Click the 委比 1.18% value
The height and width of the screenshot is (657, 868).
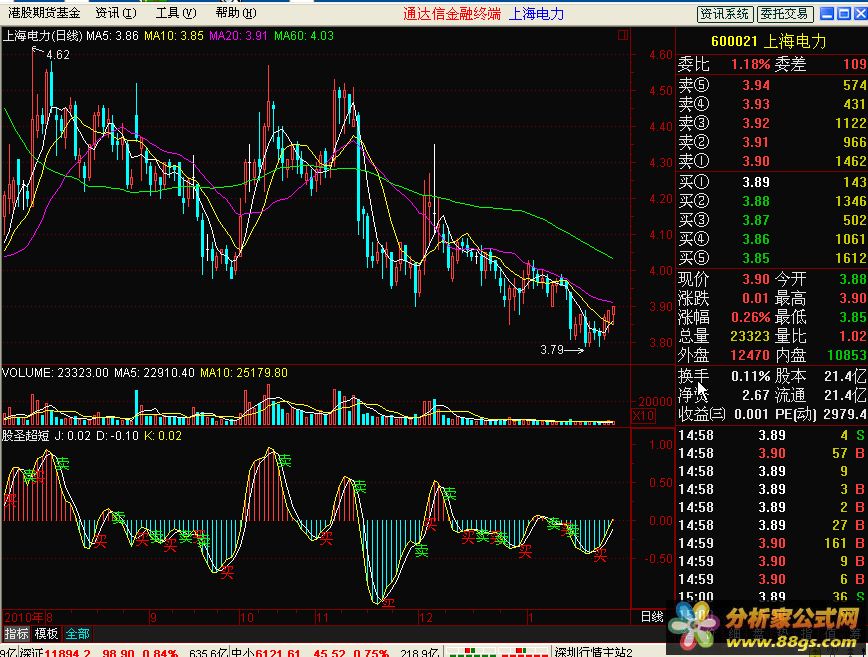coord(750,64)
